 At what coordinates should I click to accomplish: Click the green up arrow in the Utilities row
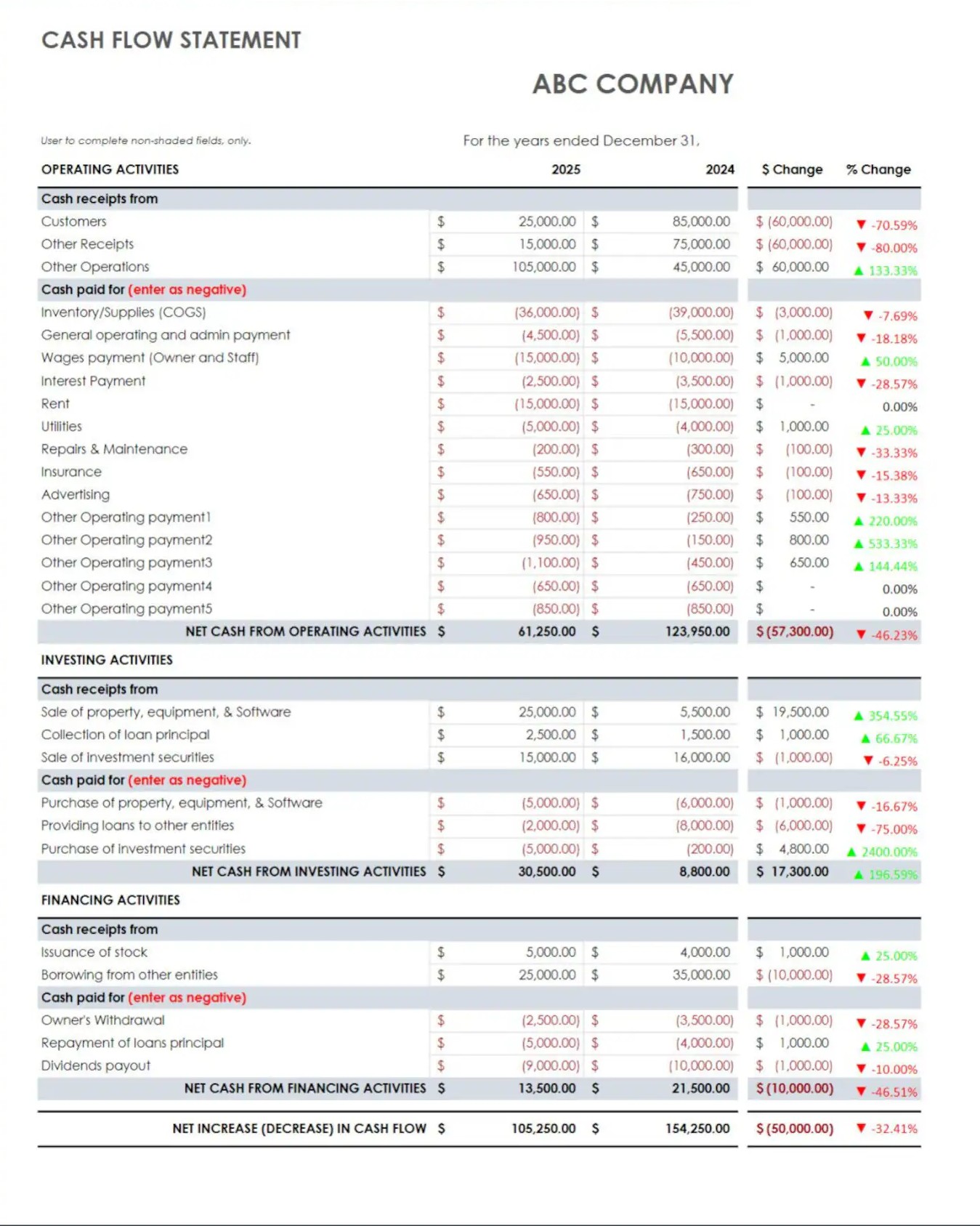(865, 430)
